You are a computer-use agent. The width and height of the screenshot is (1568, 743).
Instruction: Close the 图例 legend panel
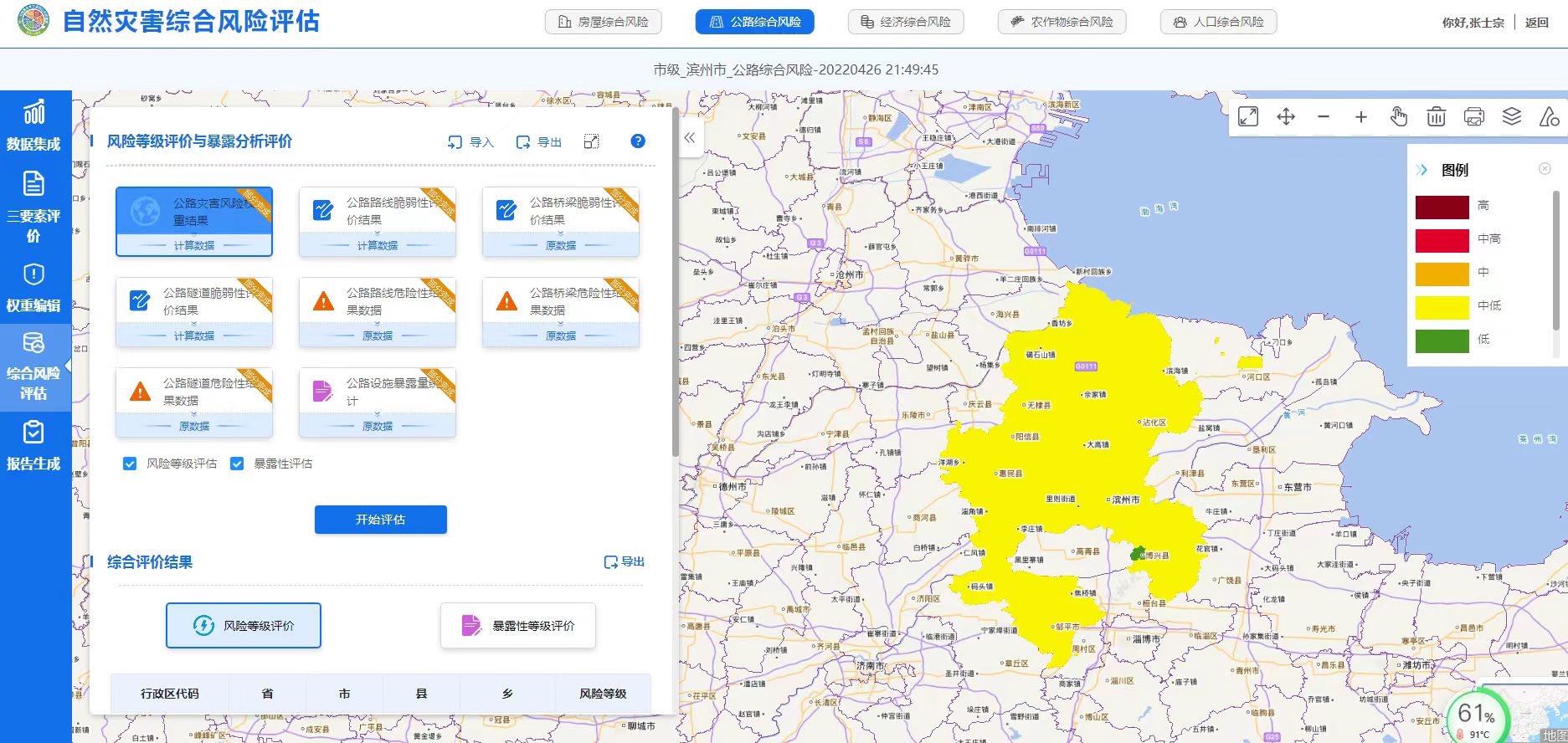click(1545, 168)
